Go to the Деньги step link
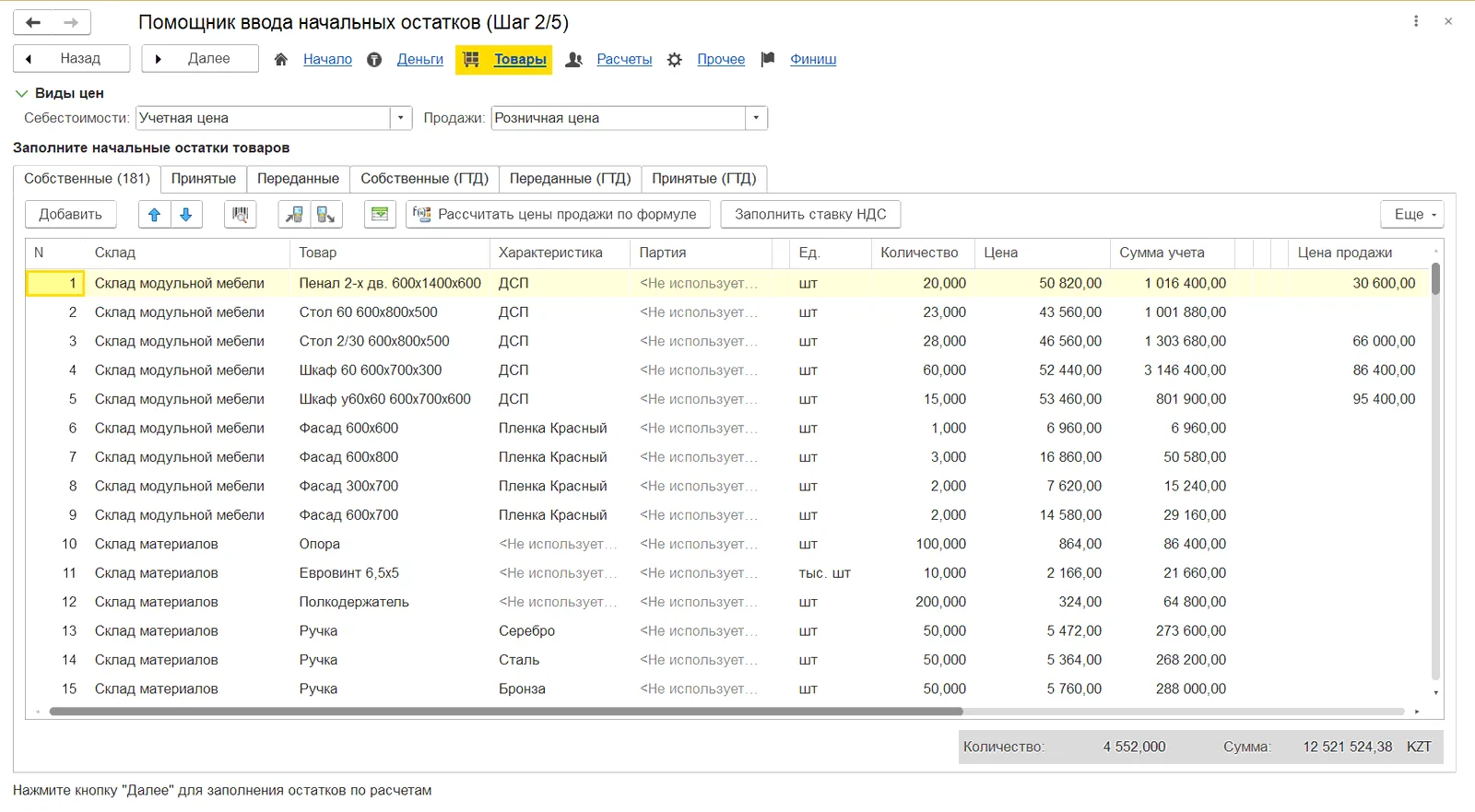This screenshot has width=1475, height=812. (x=420, y=59)
